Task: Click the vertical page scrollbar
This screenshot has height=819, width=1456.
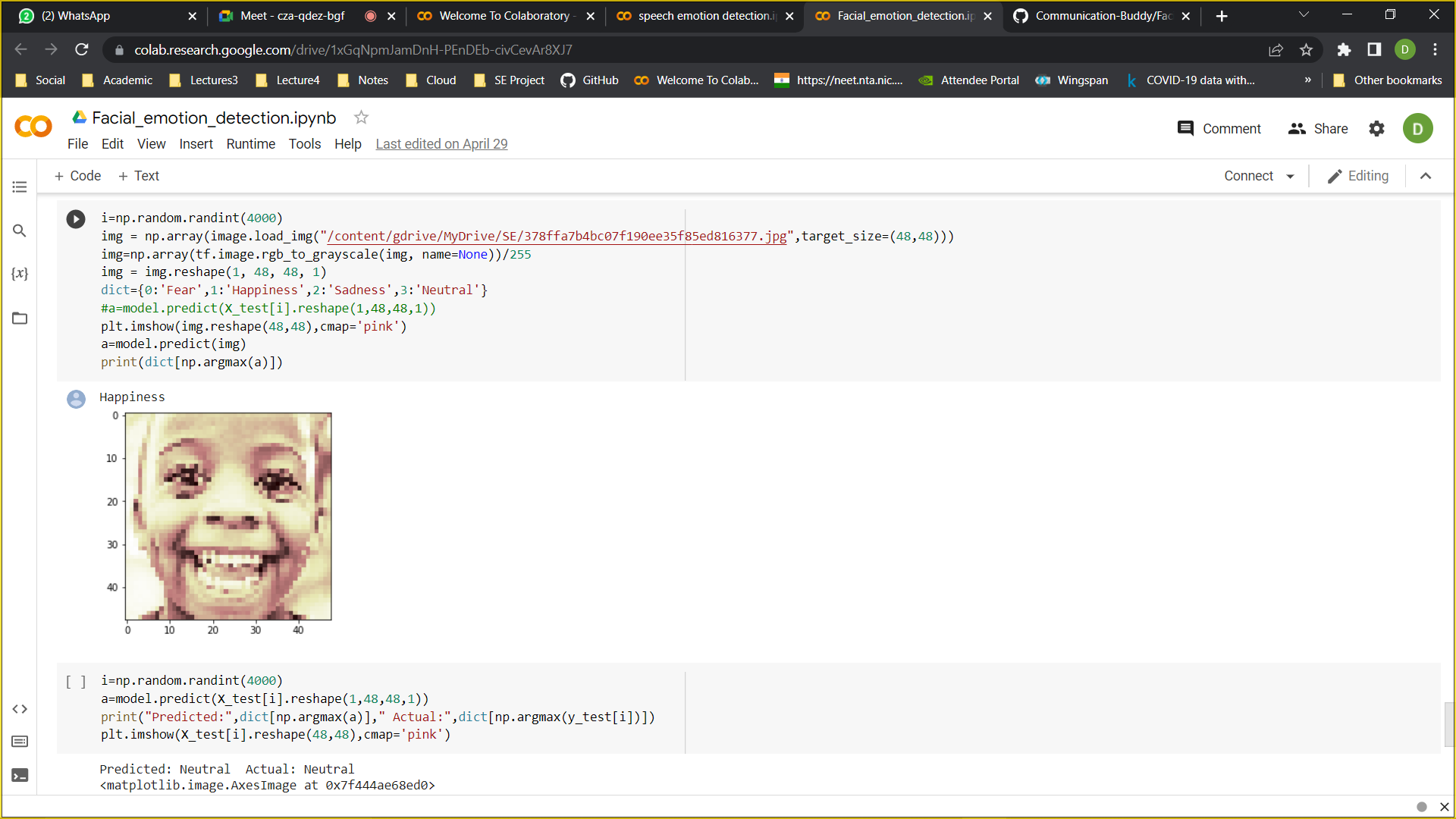Action: click(1448, 724)
